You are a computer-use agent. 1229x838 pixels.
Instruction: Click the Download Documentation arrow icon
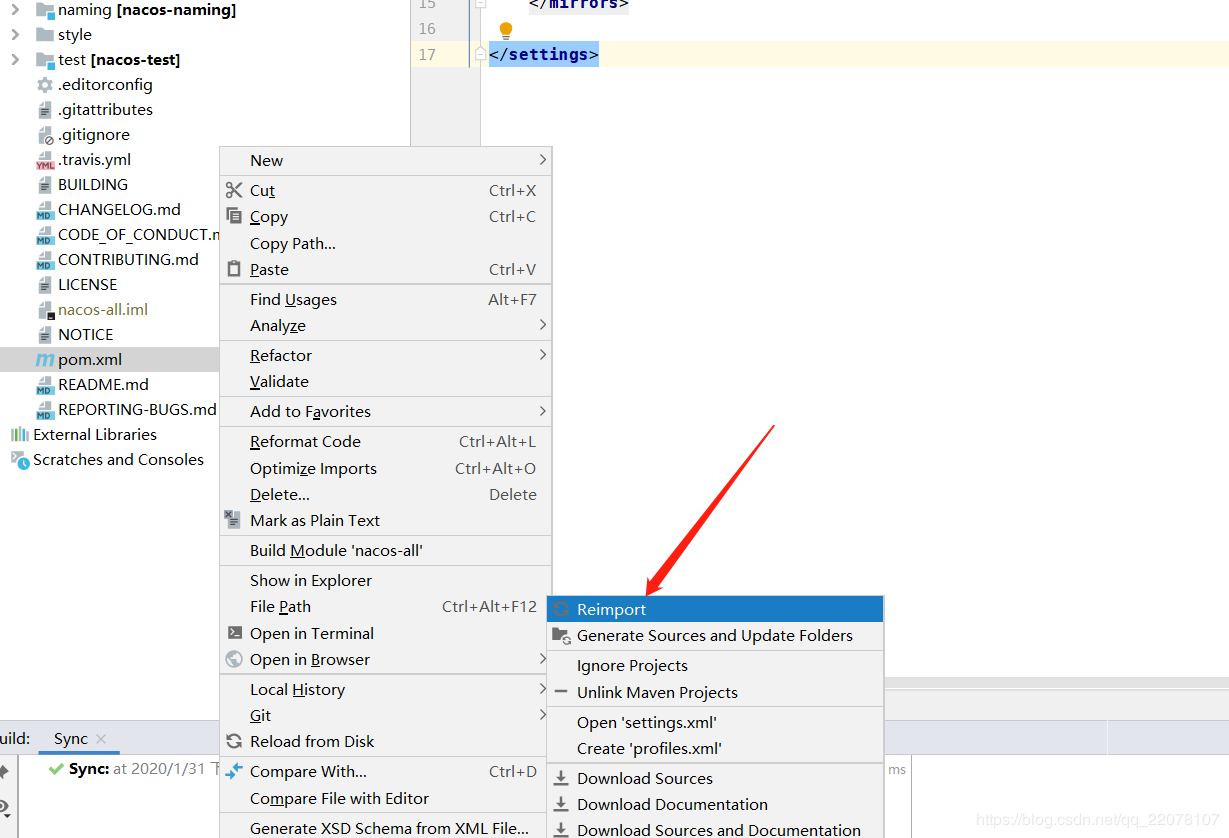click(x=561, y=804)
